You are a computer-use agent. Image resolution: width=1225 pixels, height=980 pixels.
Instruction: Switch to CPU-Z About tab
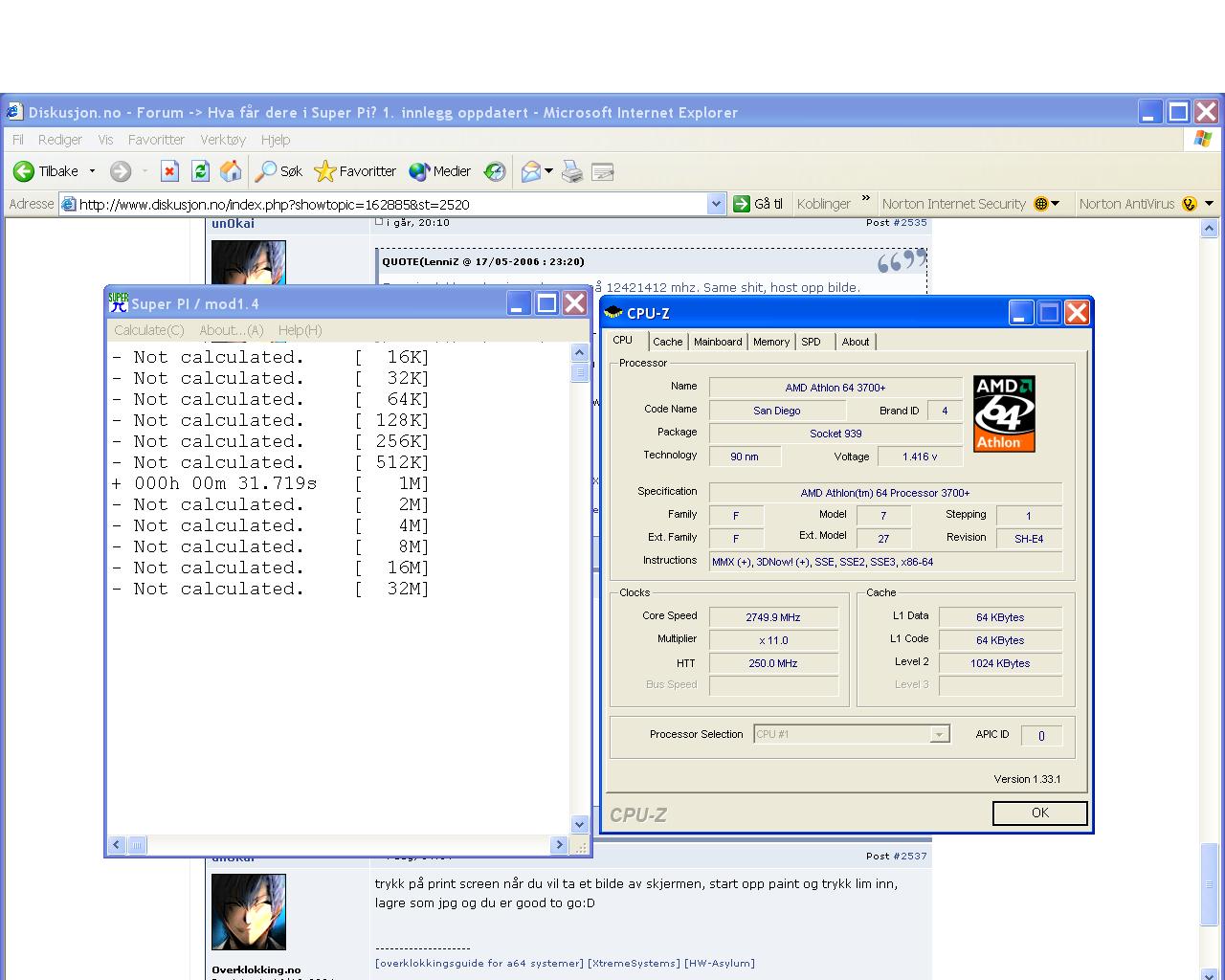click(x=856, y=342)
